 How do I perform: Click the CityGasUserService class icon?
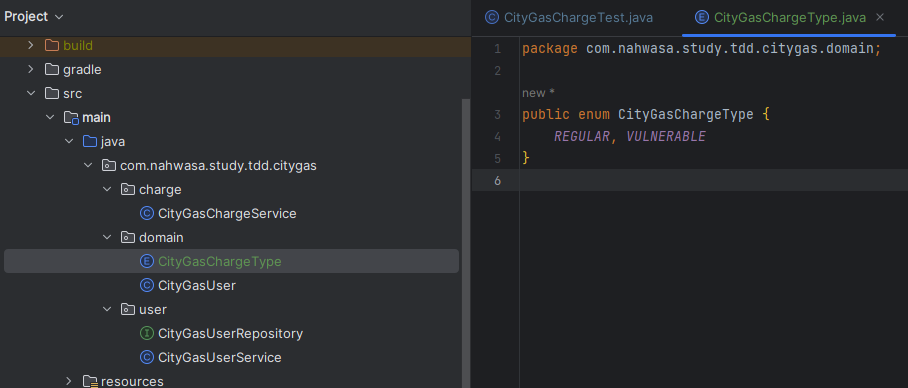147,357
